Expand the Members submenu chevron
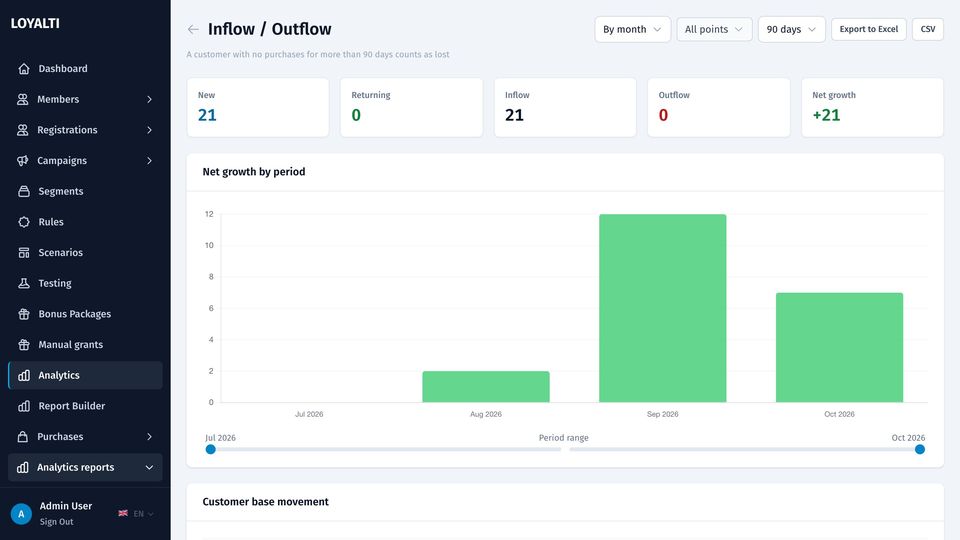960x540 pixels. click(x=149, y=99)
